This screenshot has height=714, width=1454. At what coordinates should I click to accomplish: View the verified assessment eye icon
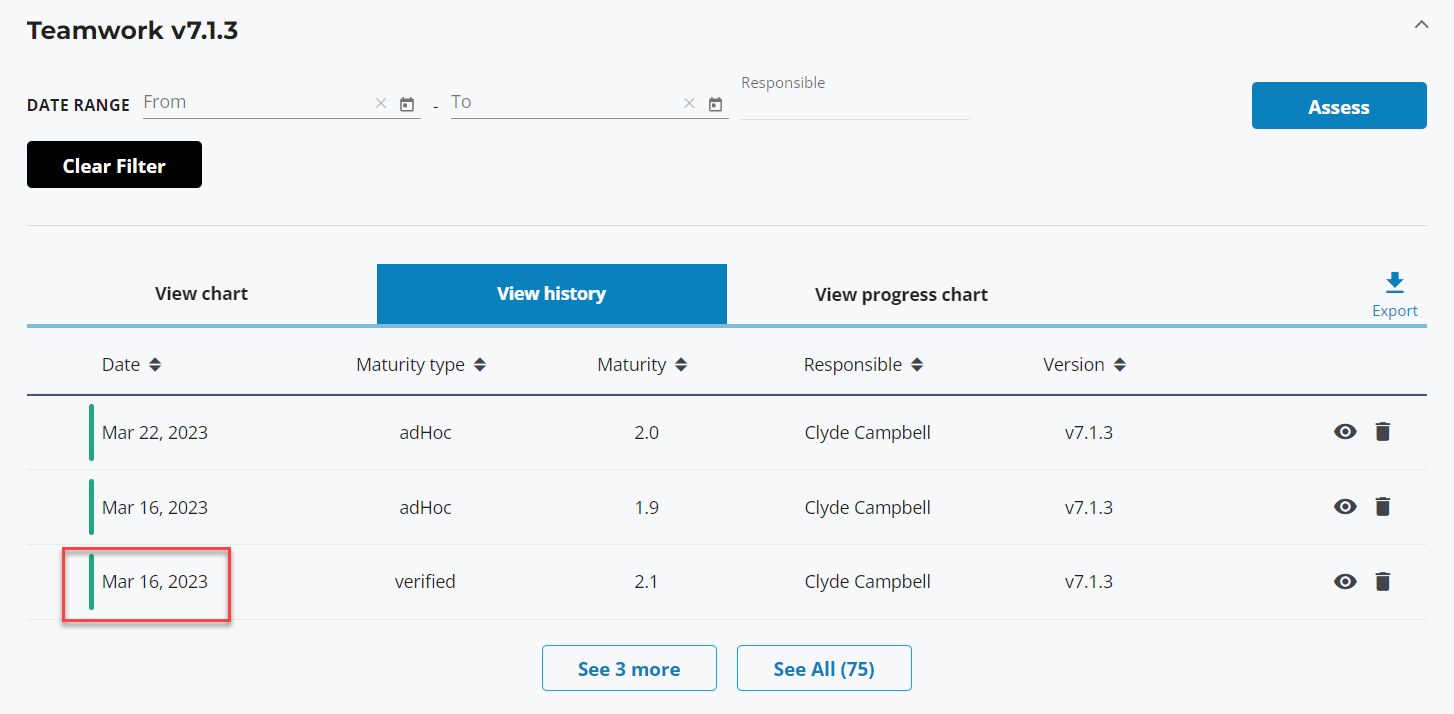(x=1345, y=582)
